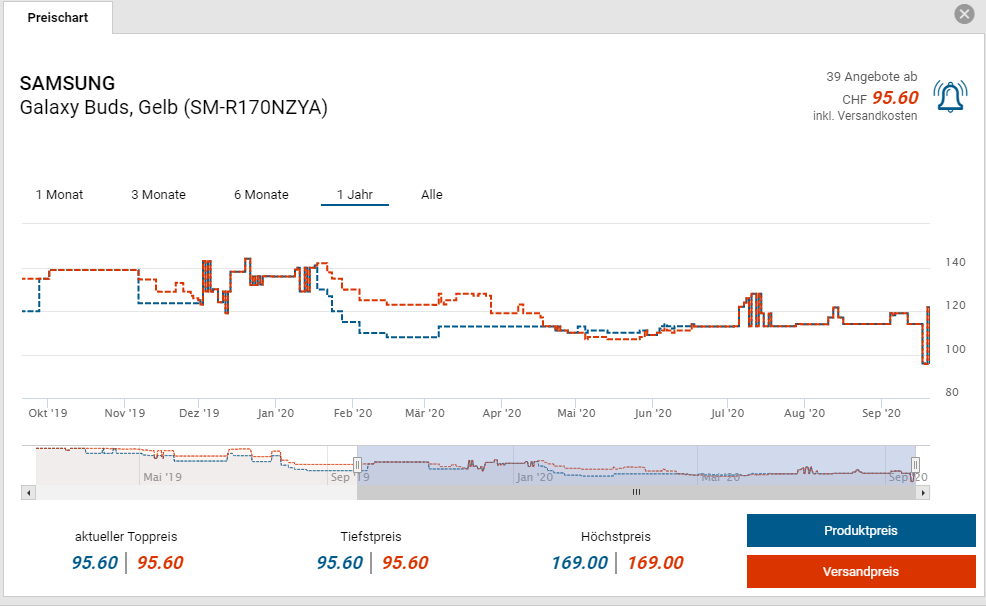Click the right range handle in navigator
Image resolution: width=986 pixels, height=606 pixels.
point(915,465)
